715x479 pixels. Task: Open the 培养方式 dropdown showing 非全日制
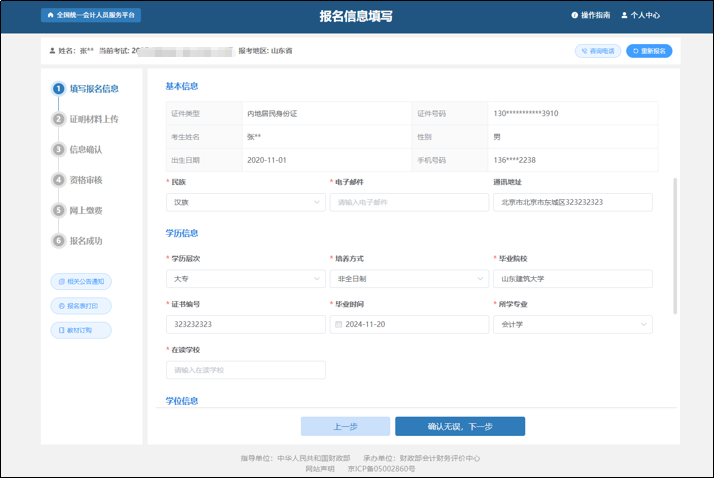point(409,279)
